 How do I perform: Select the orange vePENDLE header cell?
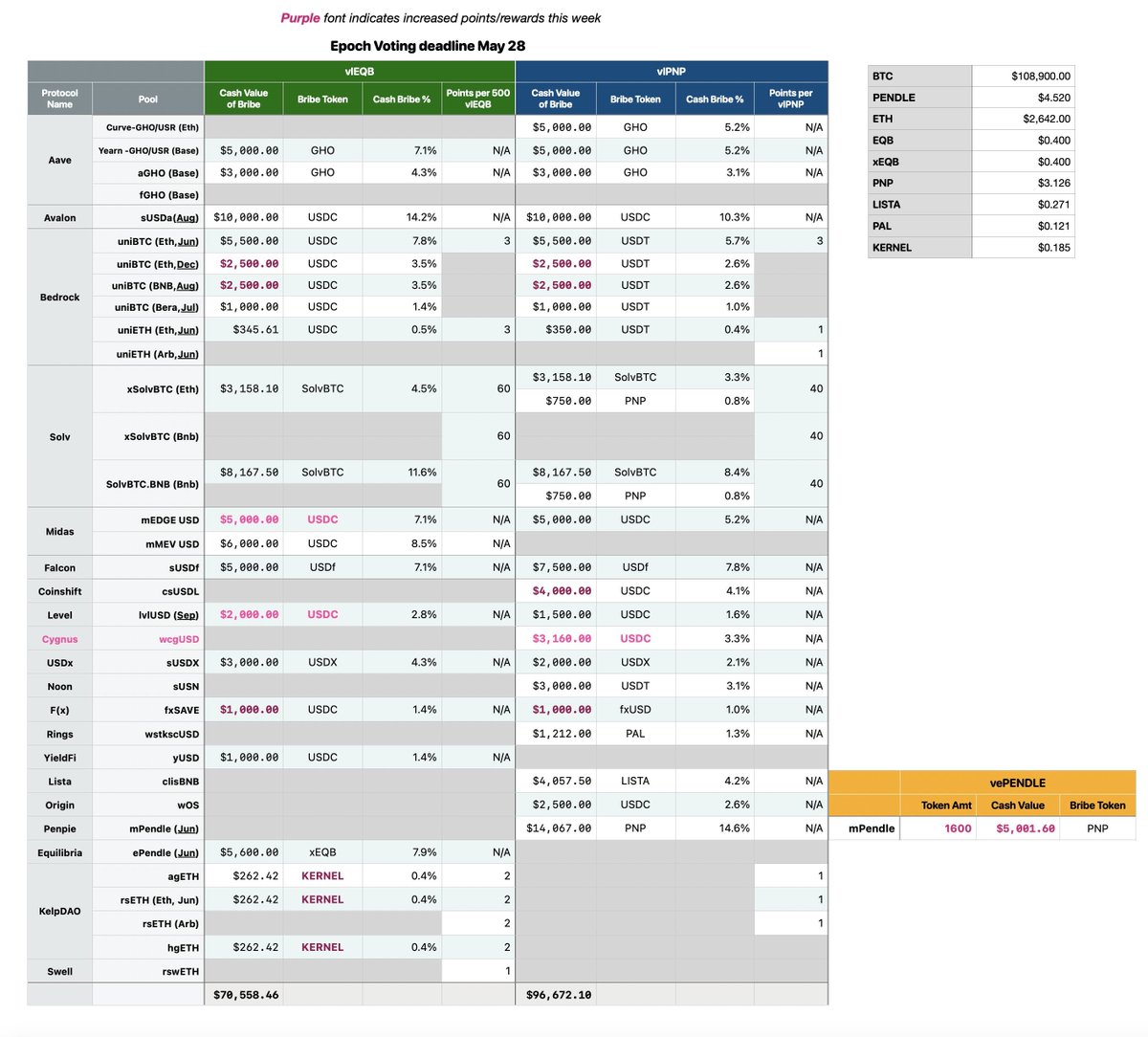[x=1017, y=782]
